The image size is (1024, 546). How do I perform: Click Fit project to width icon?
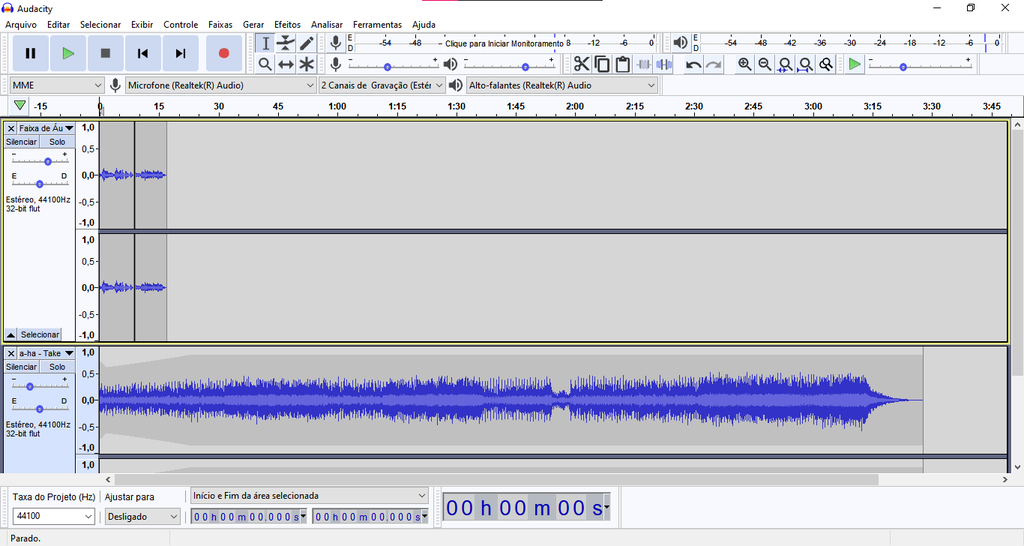coord(806,64)
